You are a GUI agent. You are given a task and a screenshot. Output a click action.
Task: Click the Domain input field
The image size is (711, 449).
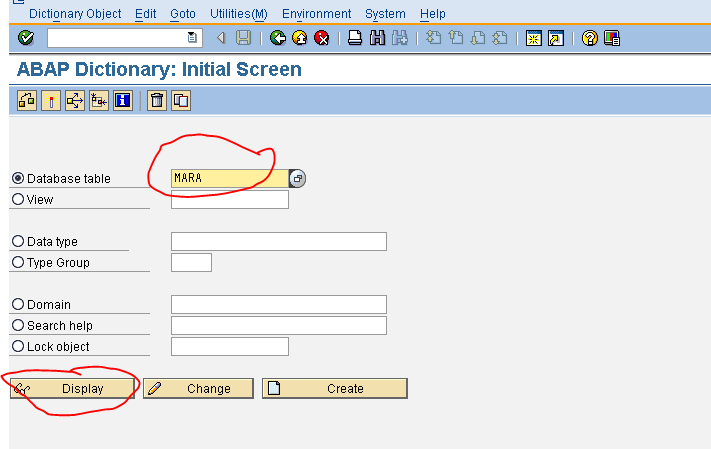pos(279,304)
